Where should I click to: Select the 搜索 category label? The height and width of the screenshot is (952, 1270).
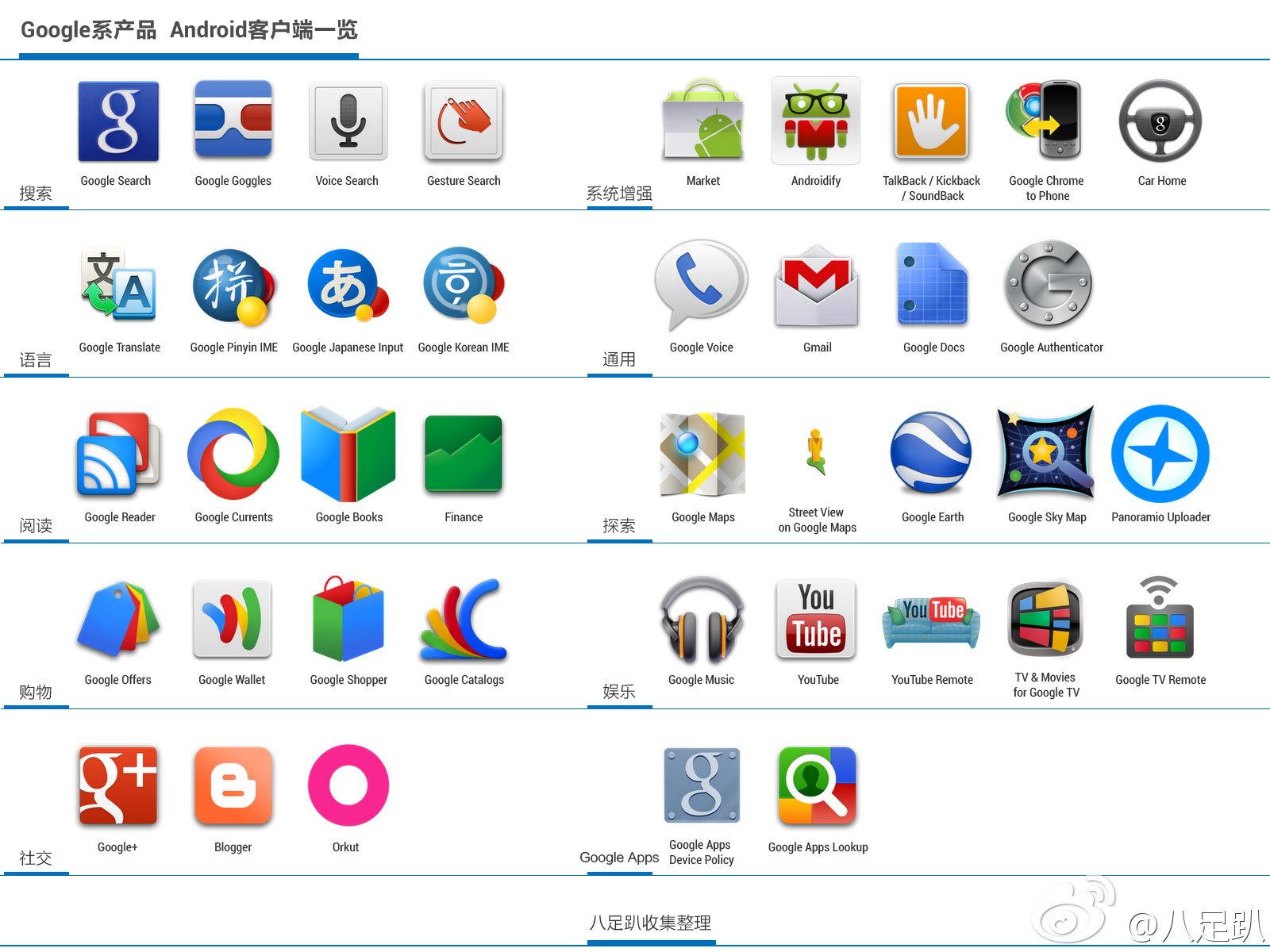tap(36, 194)
